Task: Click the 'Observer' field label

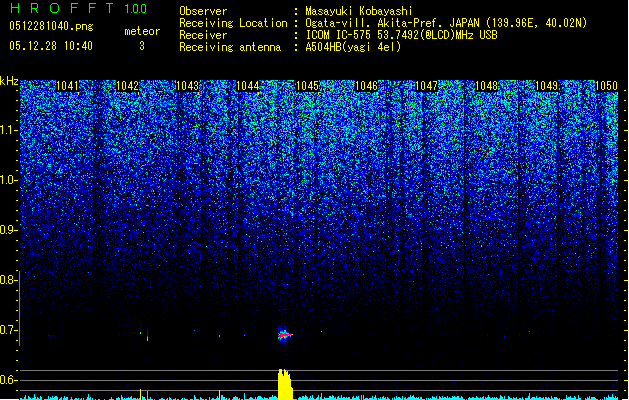Action: pyautogui.click(x=203, y=11)
